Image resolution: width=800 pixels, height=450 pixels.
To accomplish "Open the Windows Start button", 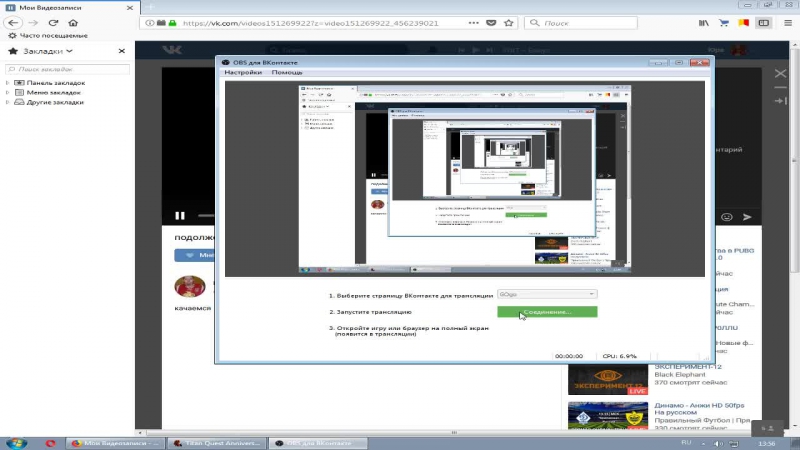I will 16,443.
